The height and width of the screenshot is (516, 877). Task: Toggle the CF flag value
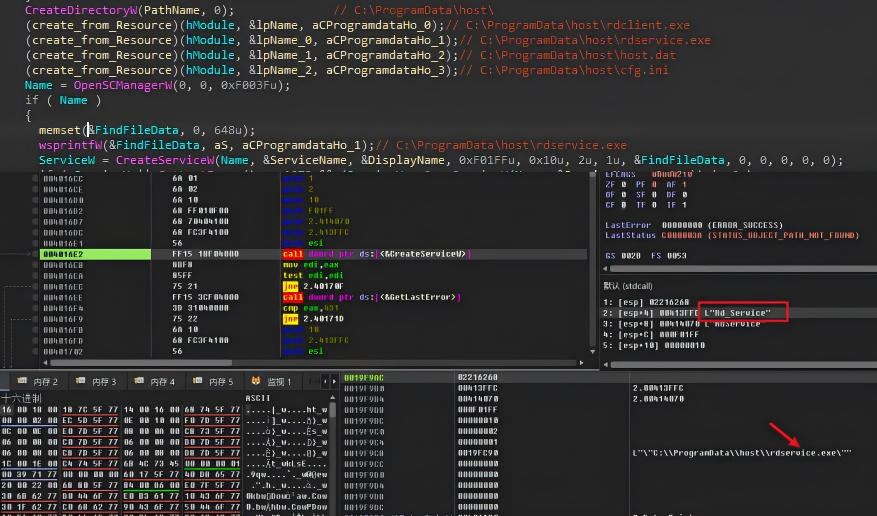624,205
